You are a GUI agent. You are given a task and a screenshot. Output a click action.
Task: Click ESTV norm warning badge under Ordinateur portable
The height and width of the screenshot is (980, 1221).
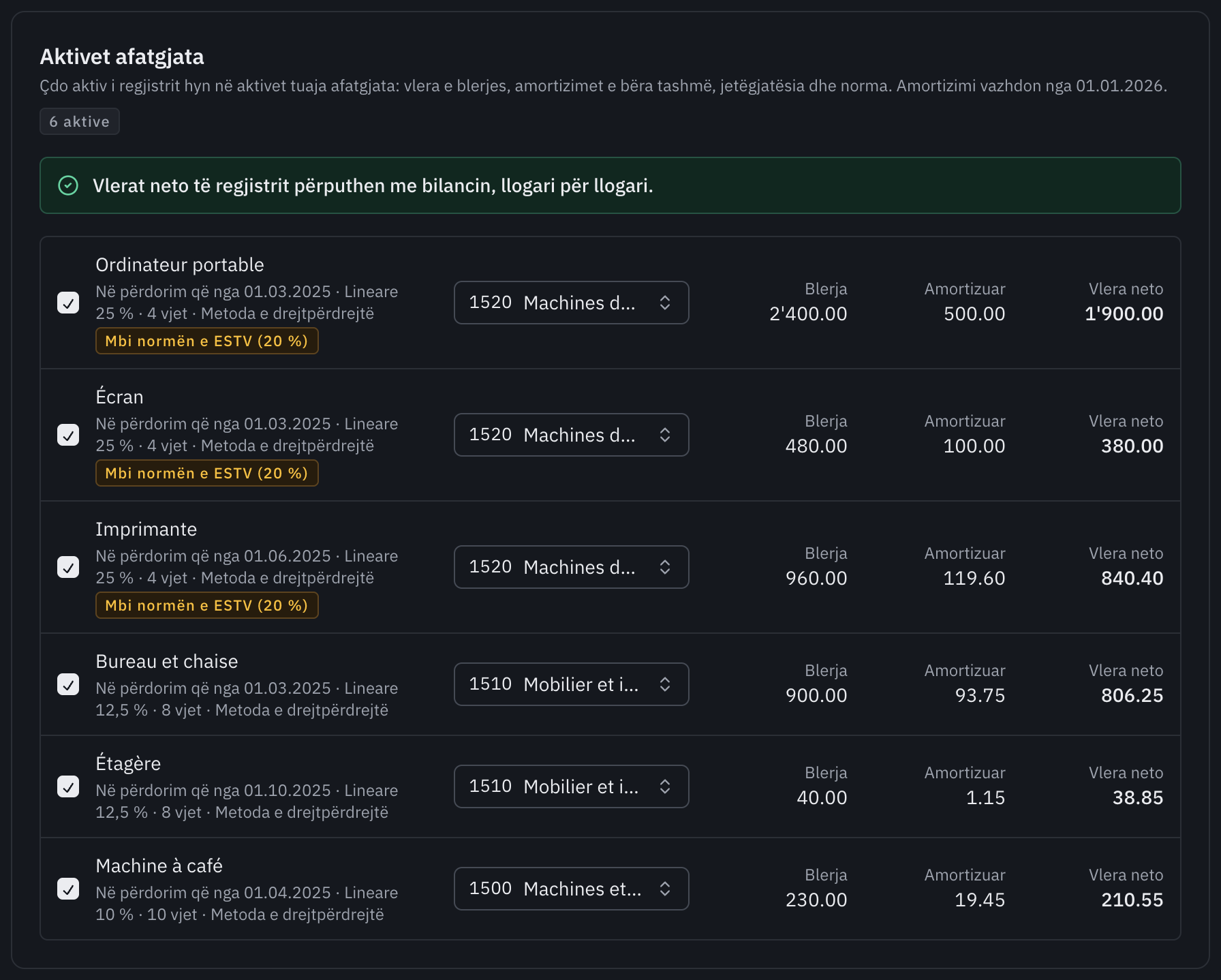tap(207, 341)
